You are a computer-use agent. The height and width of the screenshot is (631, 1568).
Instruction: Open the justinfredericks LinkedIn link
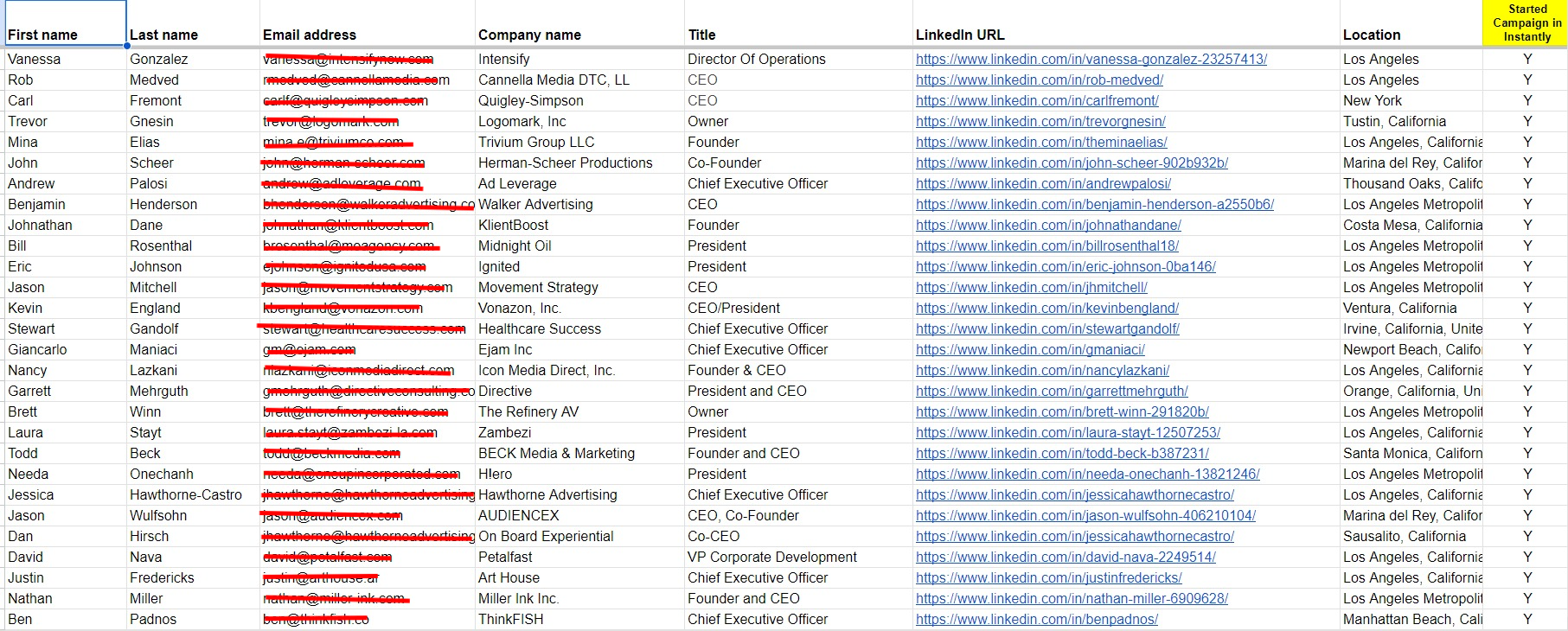tap(1048, 577)
